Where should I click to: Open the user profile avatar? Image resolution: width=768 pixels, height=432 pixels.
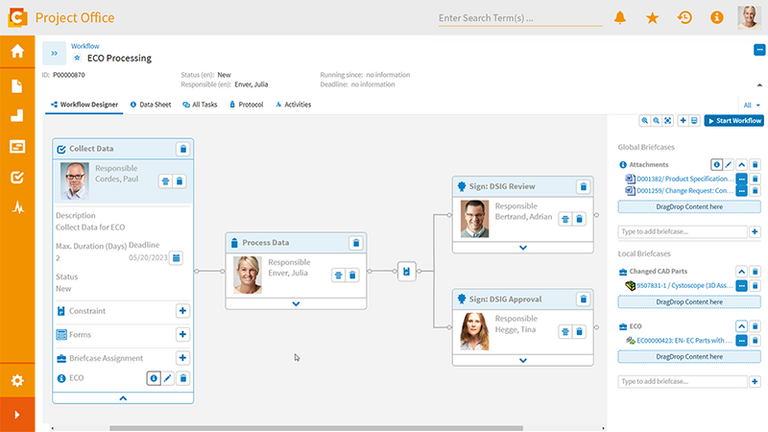click(x=749, y=17)
